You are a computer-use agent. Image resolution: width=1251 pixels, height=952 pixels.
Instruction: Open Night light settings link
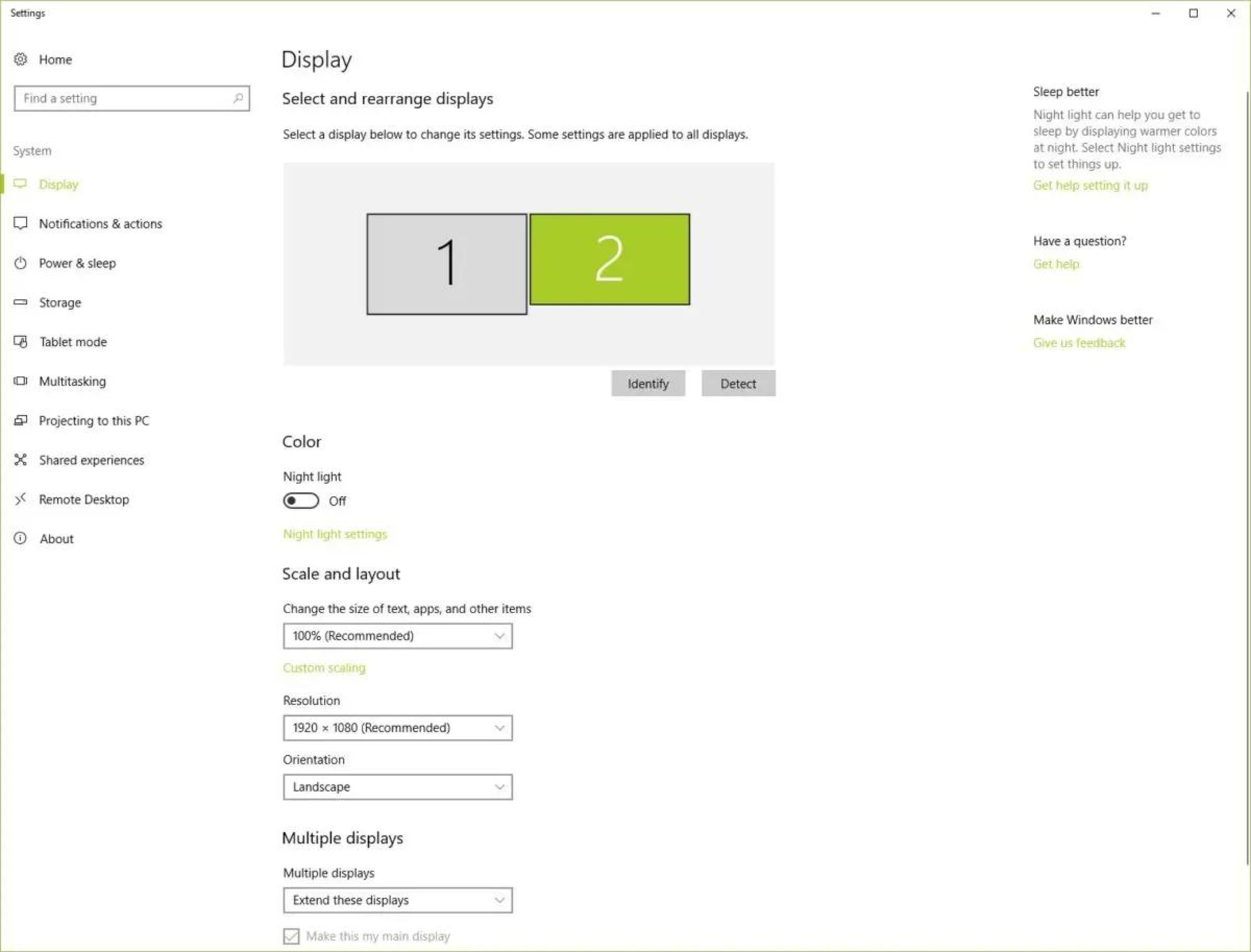point(335,534)
